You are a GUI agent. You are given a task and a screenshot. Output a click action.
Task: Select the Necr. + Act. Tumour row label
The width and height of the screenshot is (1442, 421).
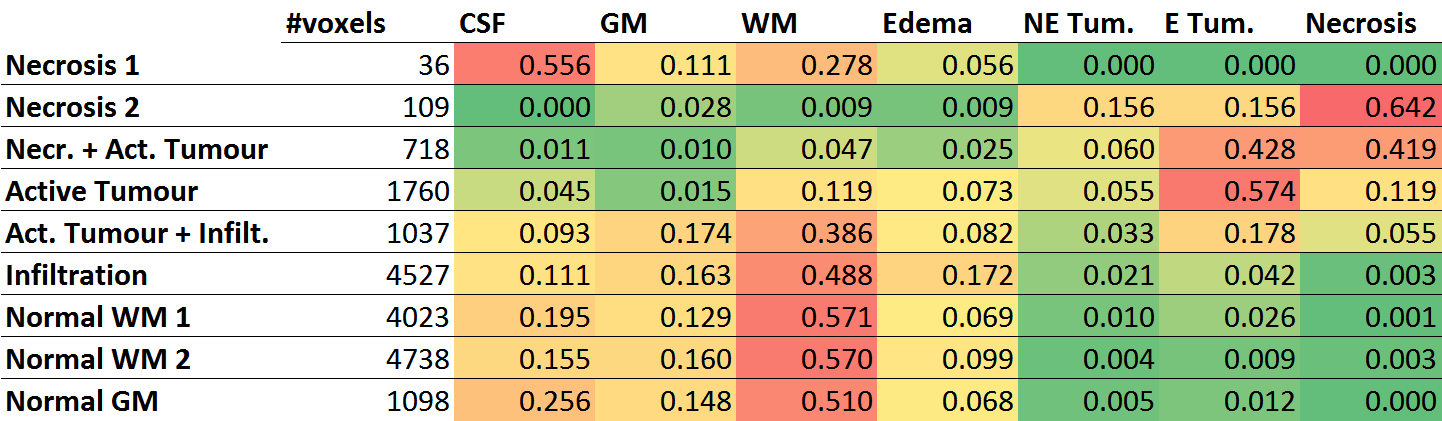[137, 150]
